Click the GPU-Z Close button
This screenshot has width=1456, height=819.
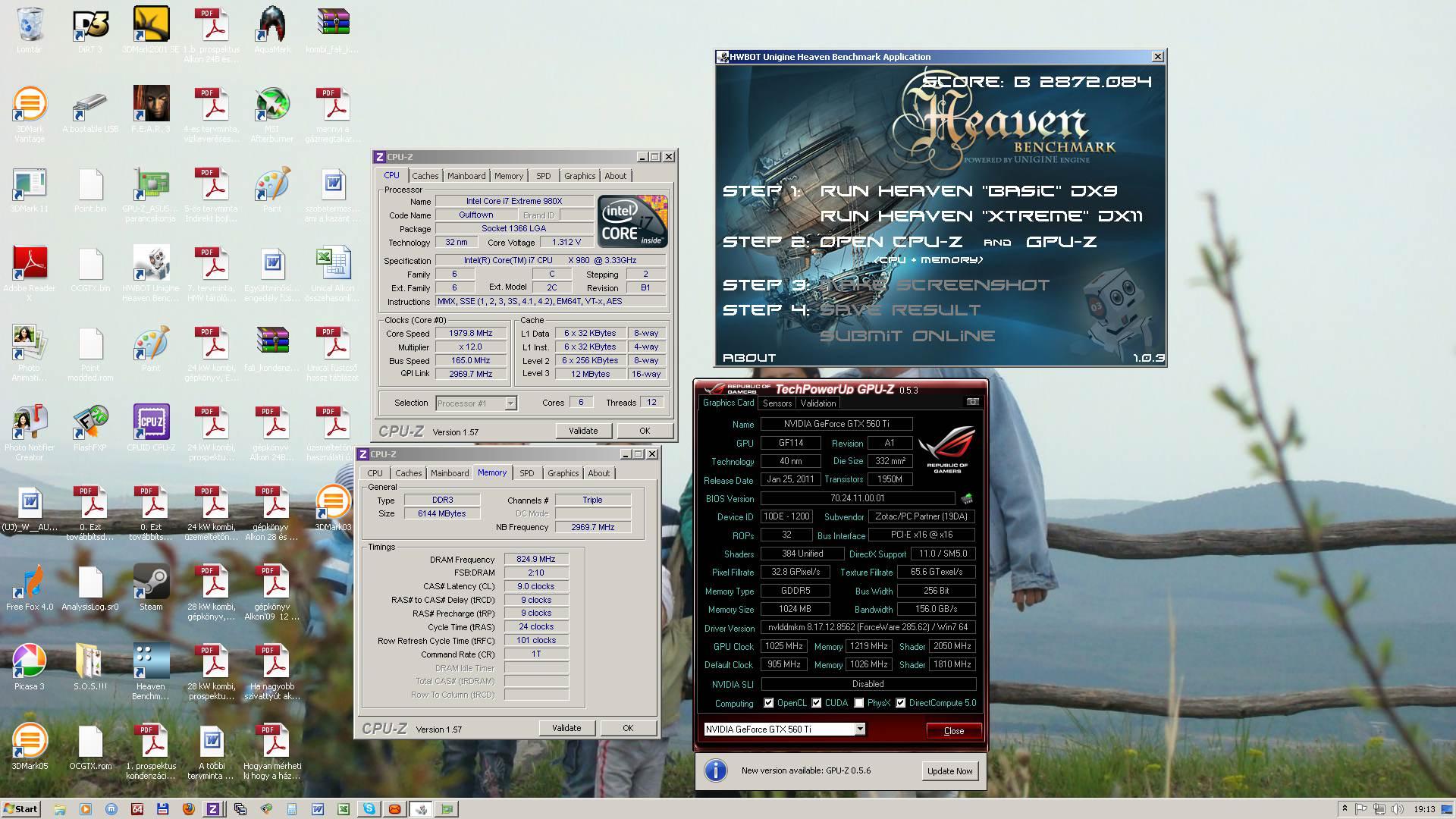(x=954, y=731)
